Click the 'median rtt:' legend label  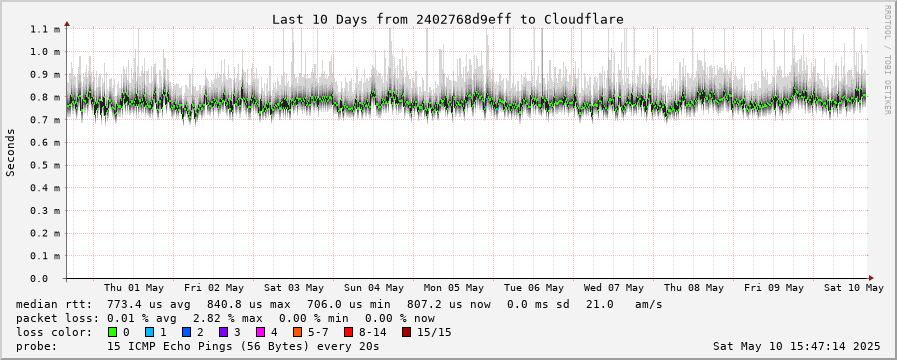pyautogui.click(x=54, y=304)
